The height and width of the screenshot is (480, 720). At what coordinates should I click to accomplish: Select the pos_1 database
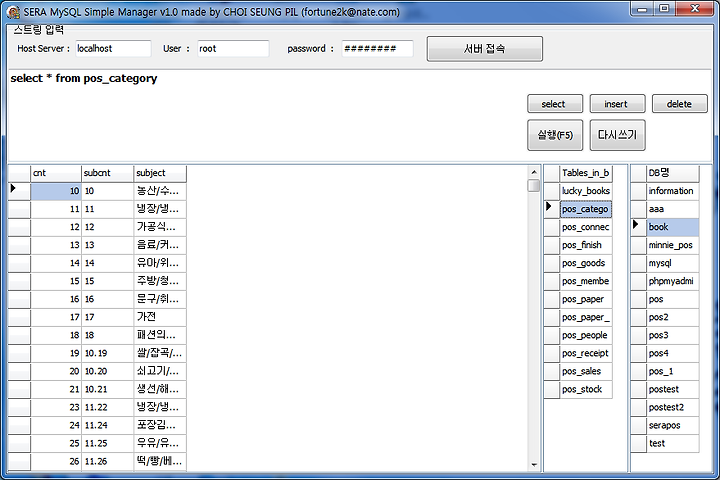click(673, 371)
